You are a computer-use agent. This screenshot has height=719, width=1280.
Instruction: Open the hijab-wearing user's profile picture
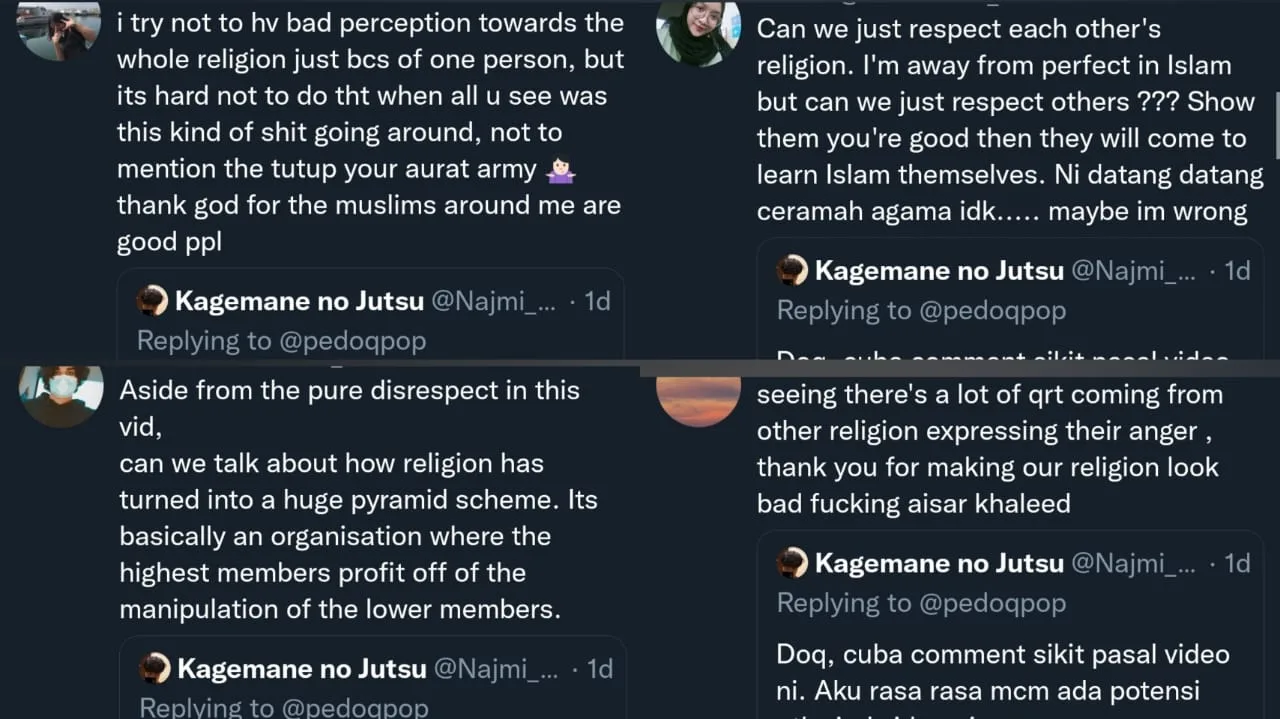point(698,32)
